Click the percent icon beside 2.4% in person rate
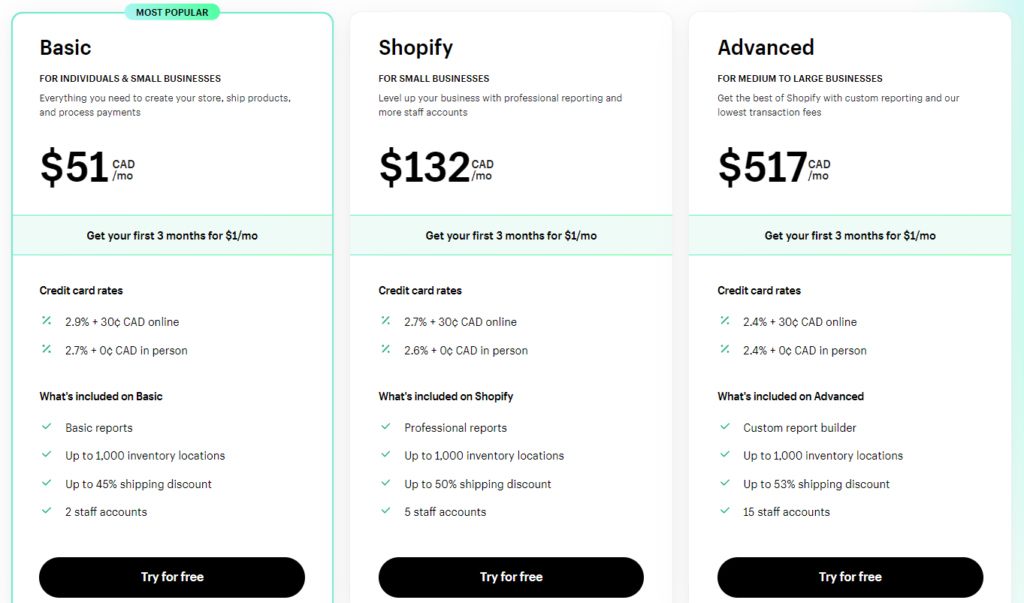This screenshot has height=603, width=1024. (x=724, y=350)
